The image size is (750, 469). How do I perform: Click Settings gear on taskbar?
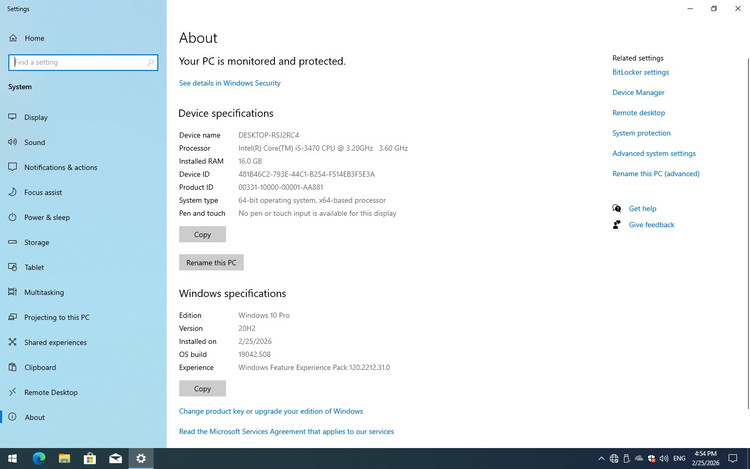coord(141,458)
